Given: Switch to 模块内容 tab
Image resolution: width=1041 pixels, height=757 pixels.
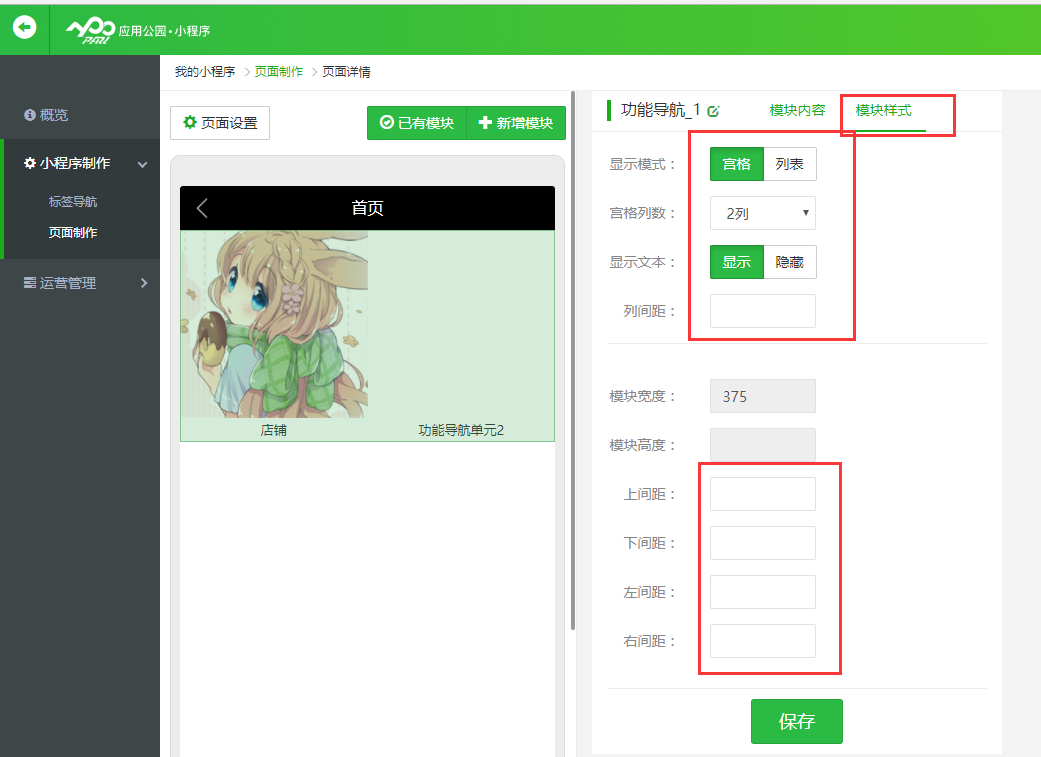Looking at the screenshot, I should pos(797,110).
